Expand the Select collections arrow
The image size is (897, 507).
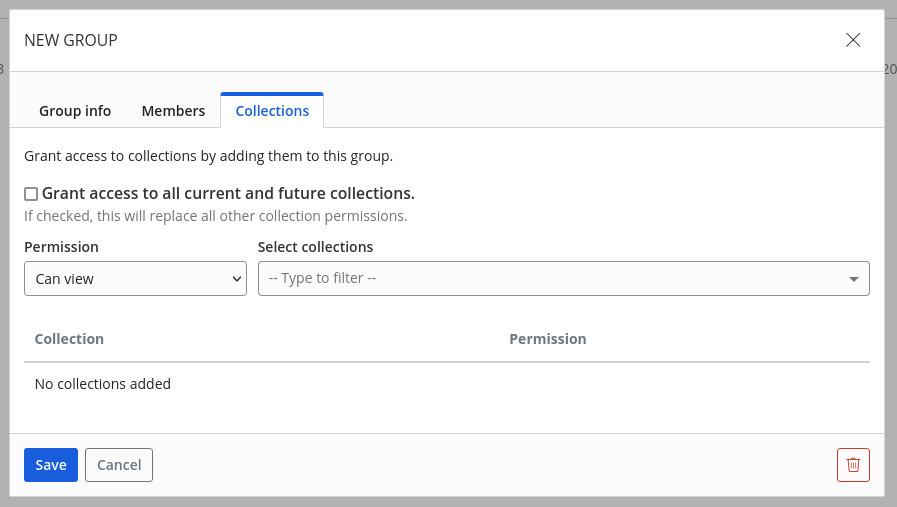(x=853, y=279)
